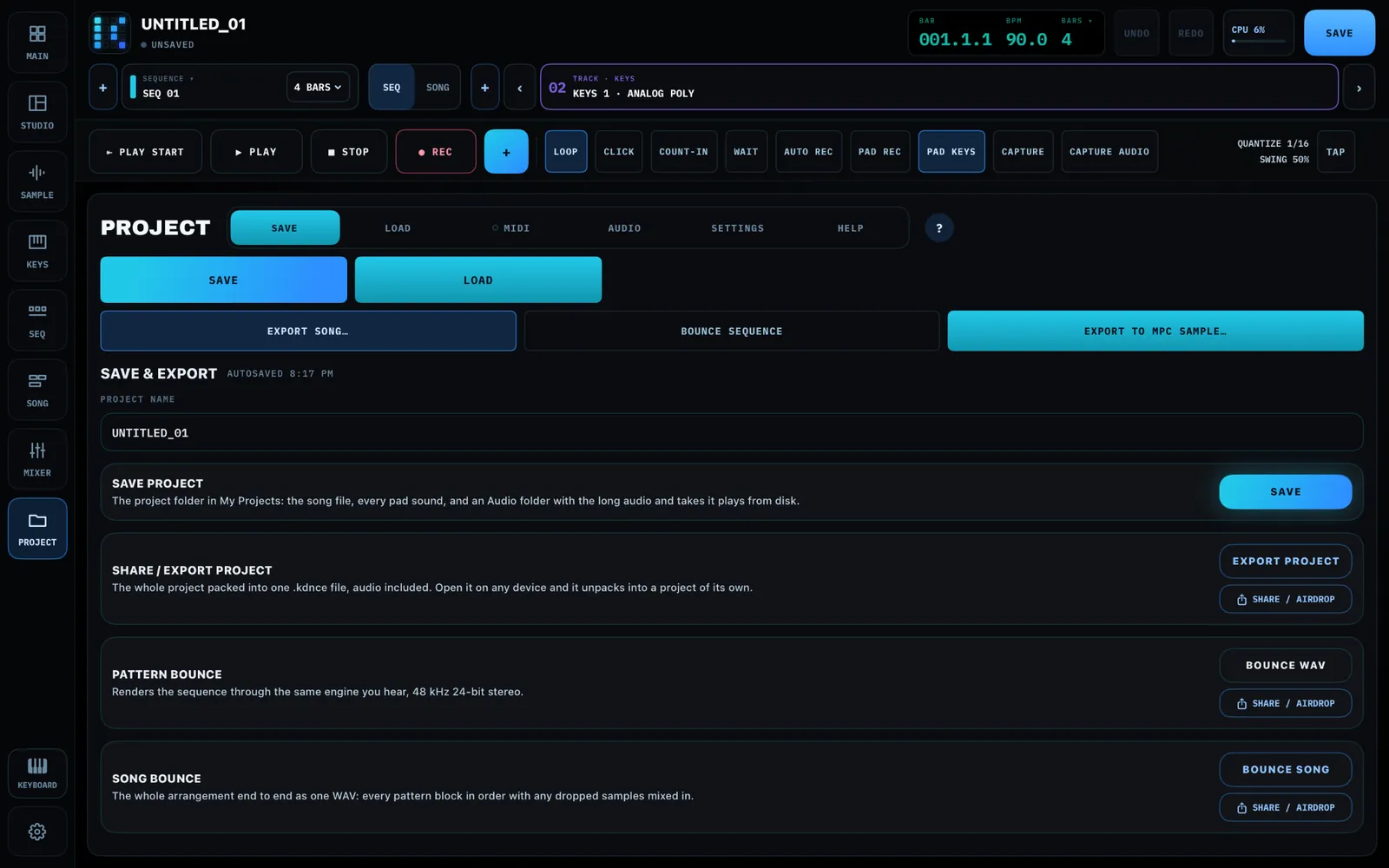Toggle COUNT-IN
Viewport: 1389px width, 868px height.
click(683, 152)
